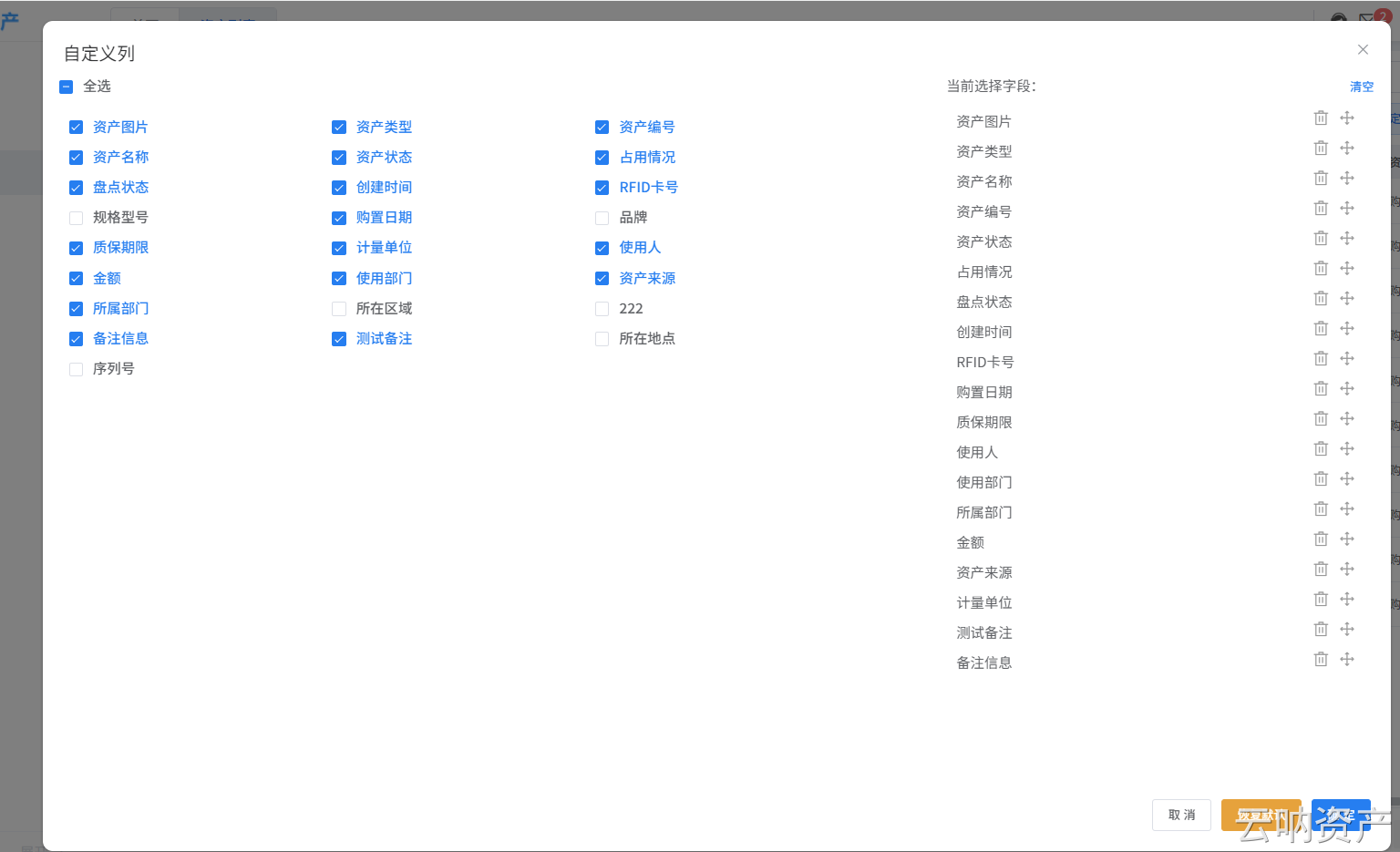Click move handle for 使用人 row
This screenshot has height=852, width=1400.
click(x=1347, y=448)
